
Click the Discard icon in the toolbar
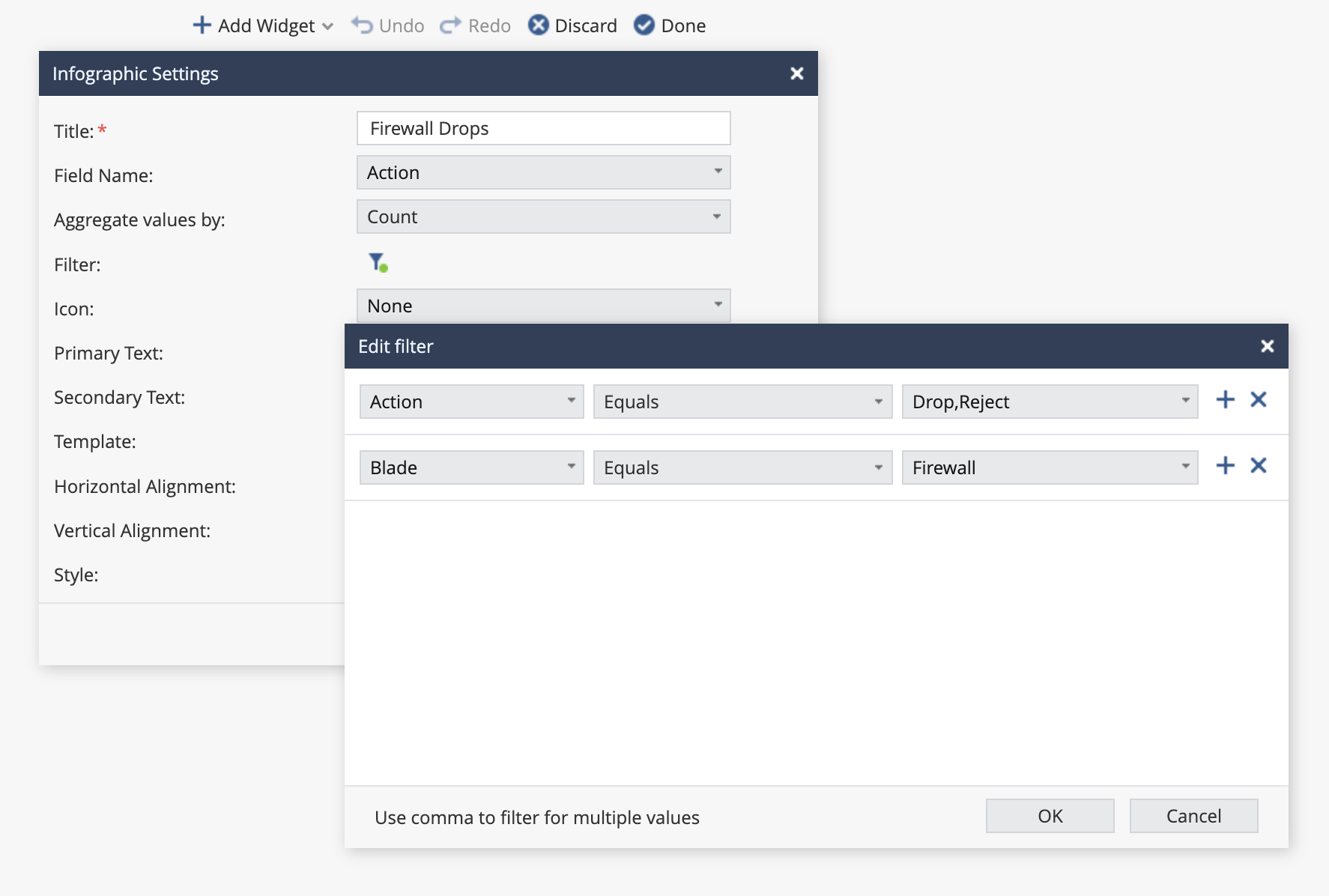538,25
